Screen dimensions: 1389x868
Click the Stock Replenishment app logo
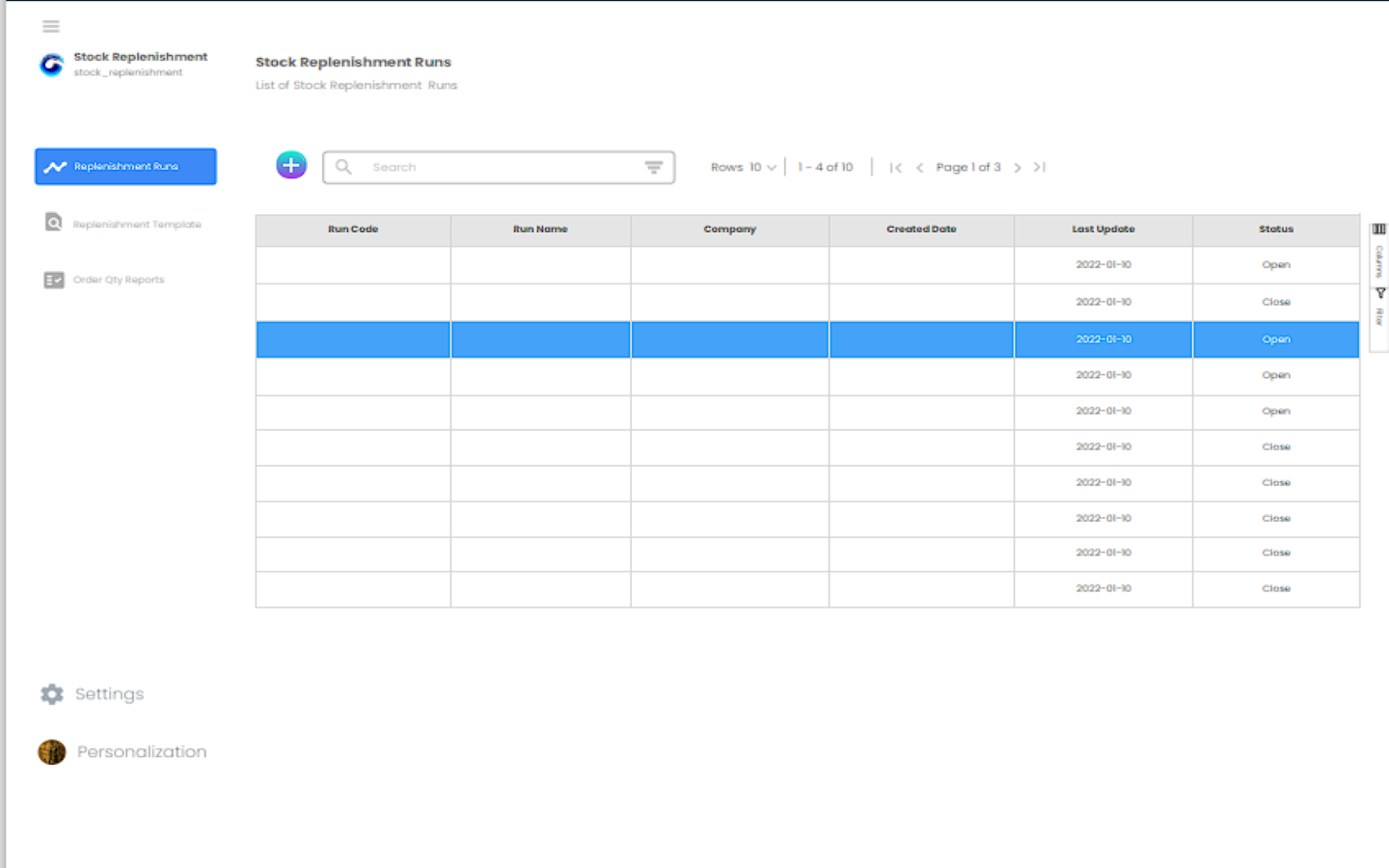pos(51,65)
